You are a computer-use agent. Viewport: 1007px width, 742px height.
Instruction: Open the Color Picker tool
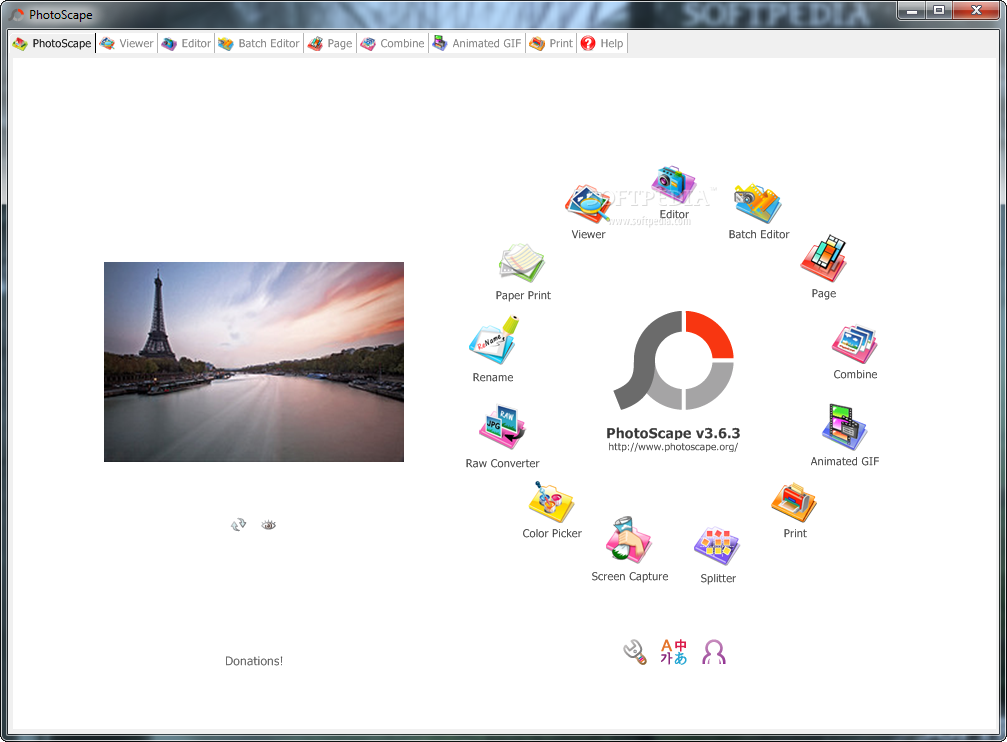click(551, 502)
